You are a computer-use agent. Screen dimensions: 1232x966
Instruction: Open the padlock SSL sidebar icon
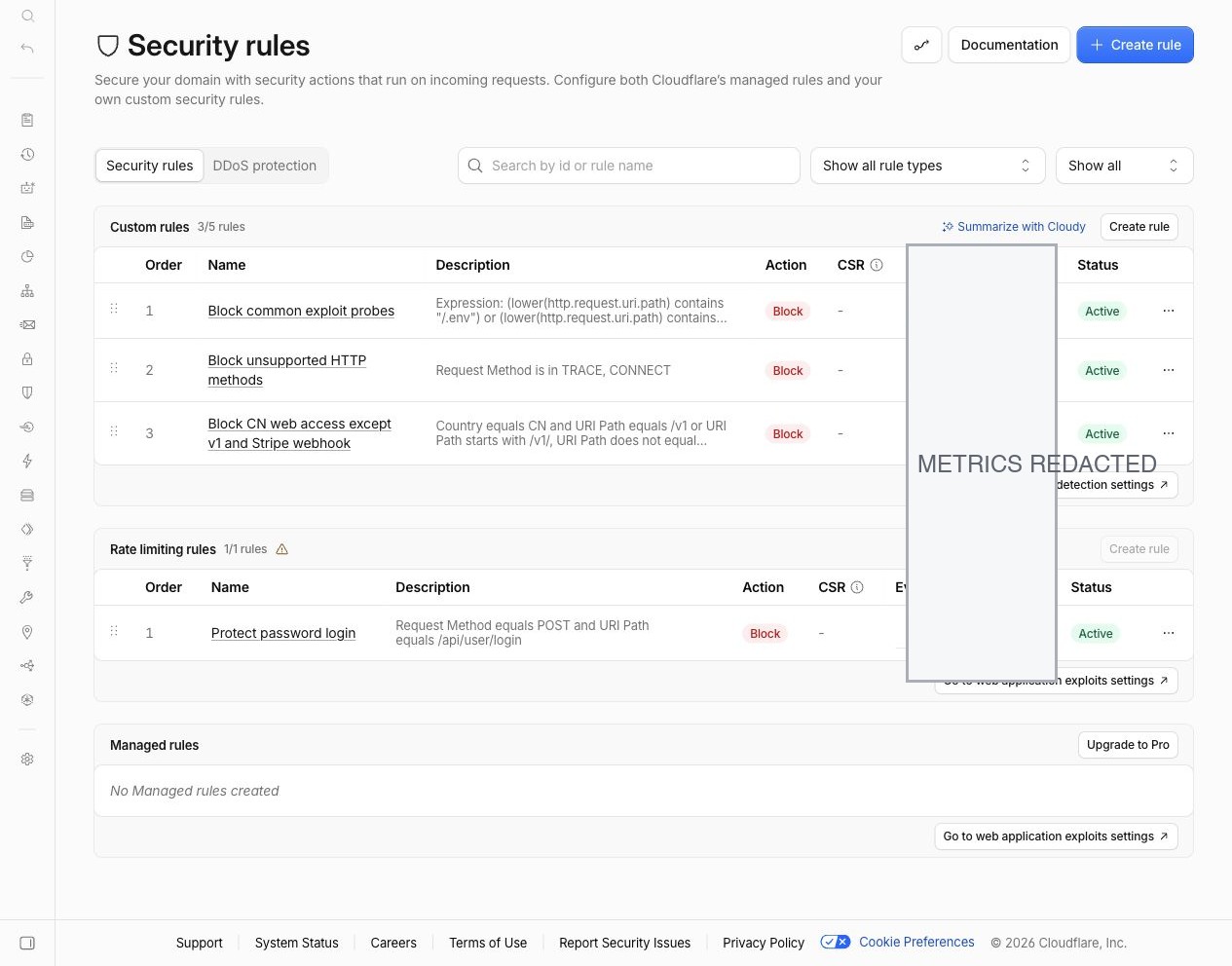coord(27,358)
